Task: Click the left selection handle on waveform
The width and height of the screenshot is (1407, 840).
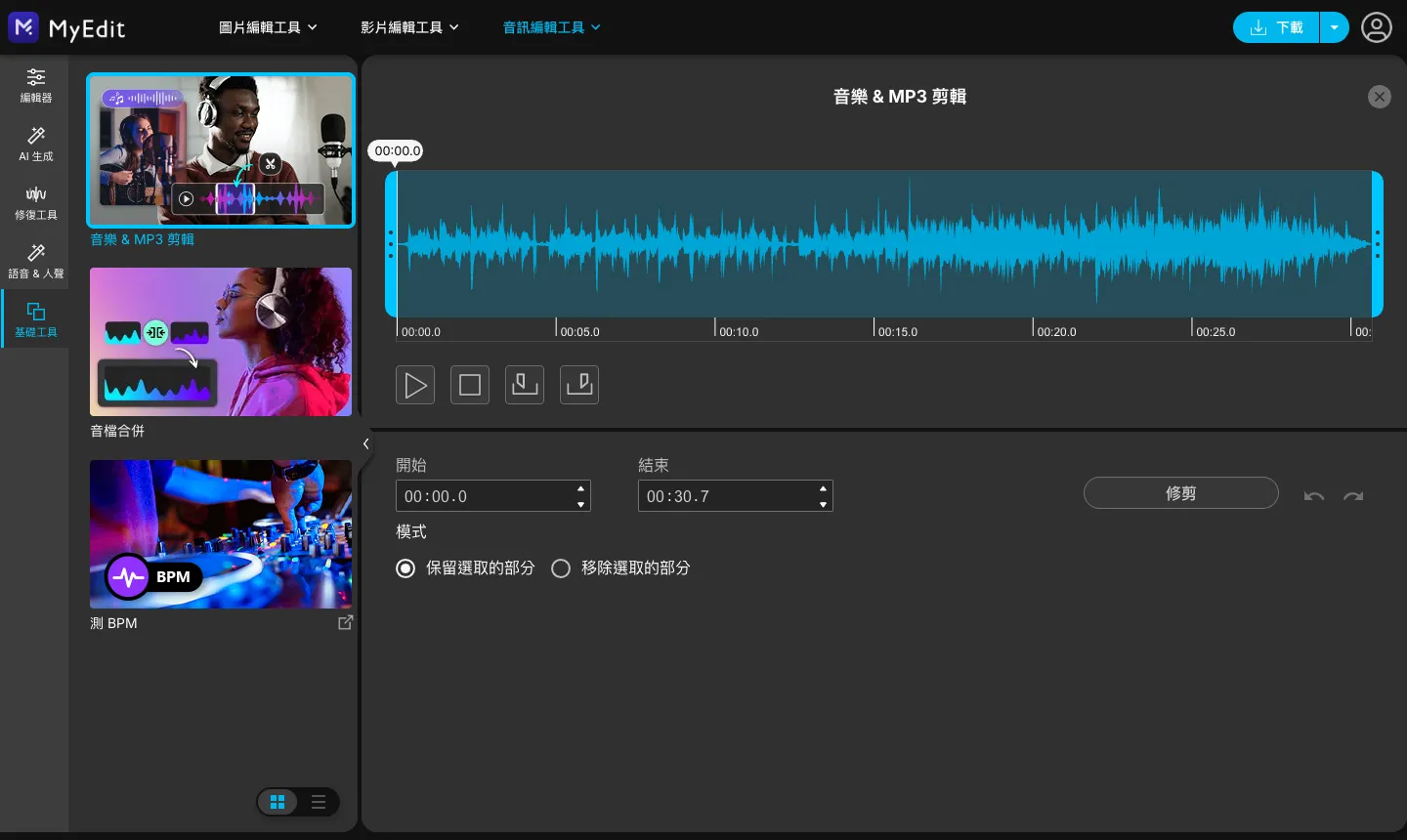Action: (x=391, y=244)
